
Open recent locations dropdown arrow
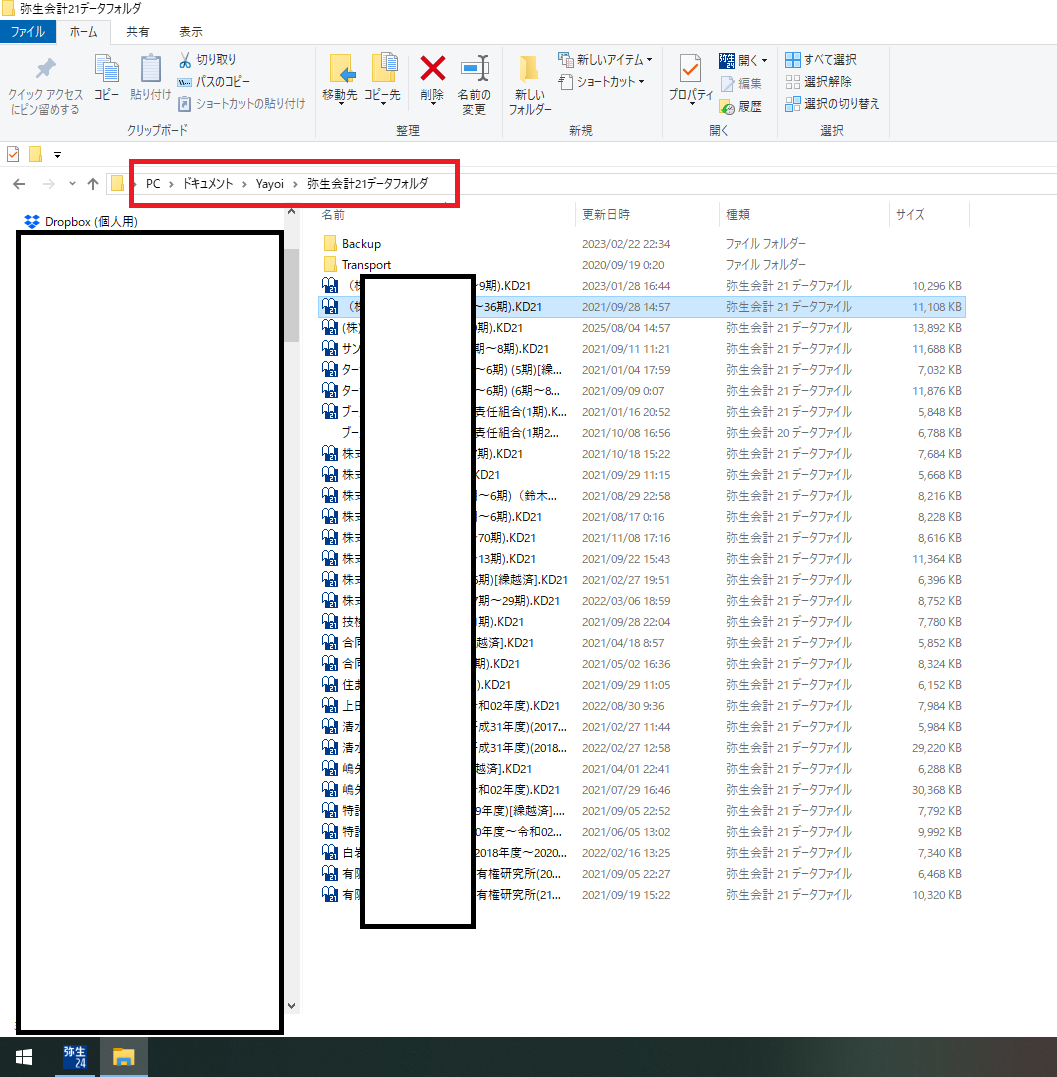click(x=72, y=184)
